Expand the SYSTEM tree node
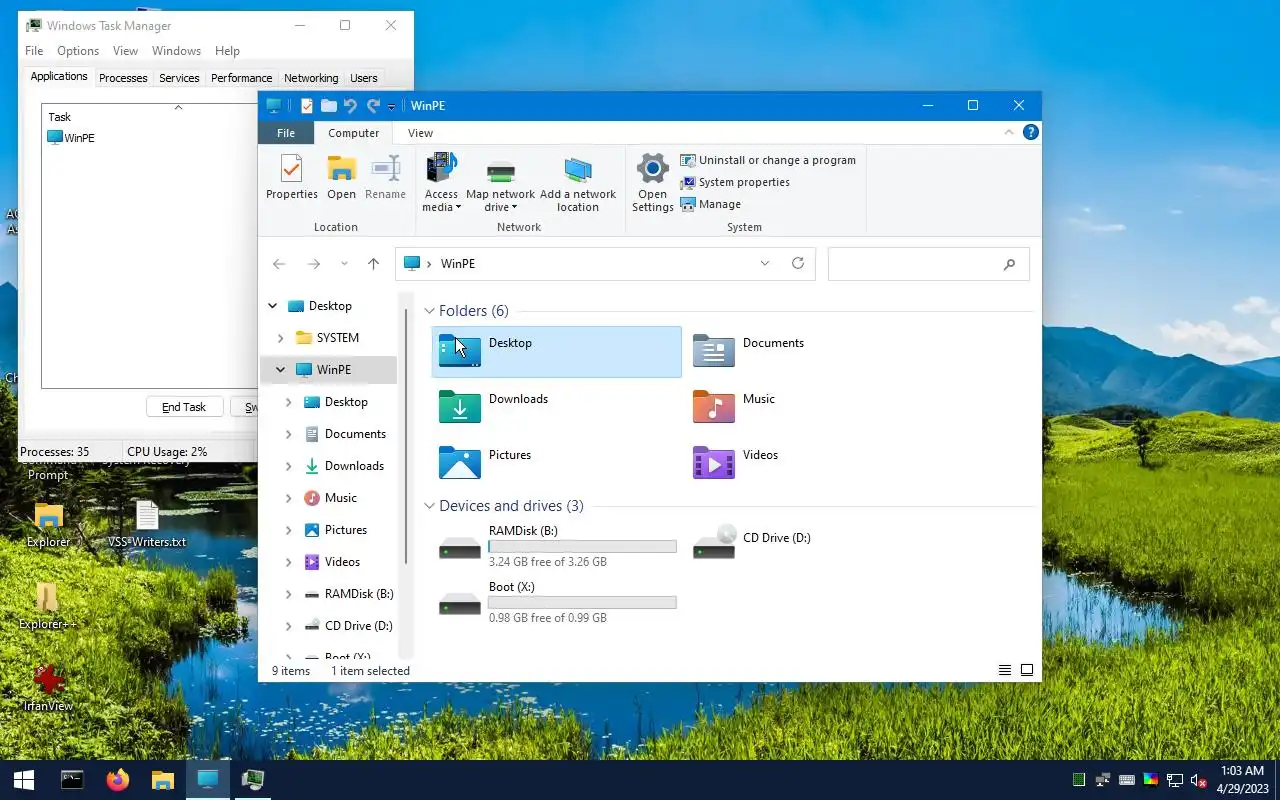 click(x=280, y=338)
